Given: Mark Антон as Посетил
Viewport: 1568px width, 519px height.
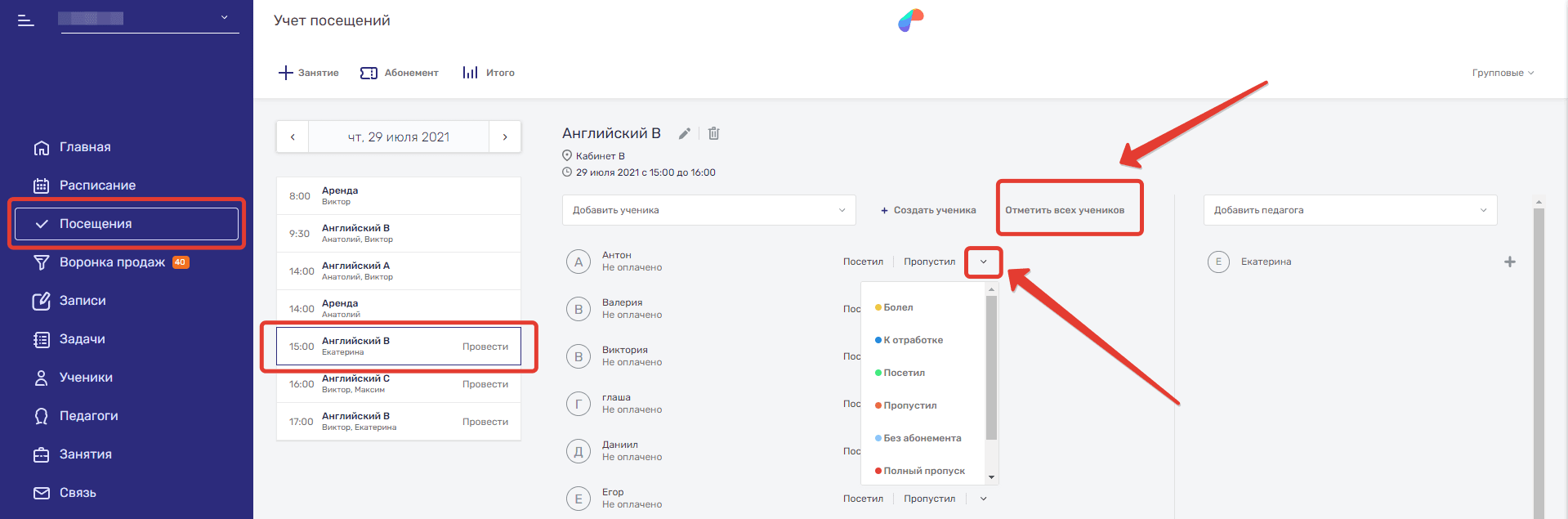Looking at the screenshot, I should pyautogui.click(x=863, y=262).
